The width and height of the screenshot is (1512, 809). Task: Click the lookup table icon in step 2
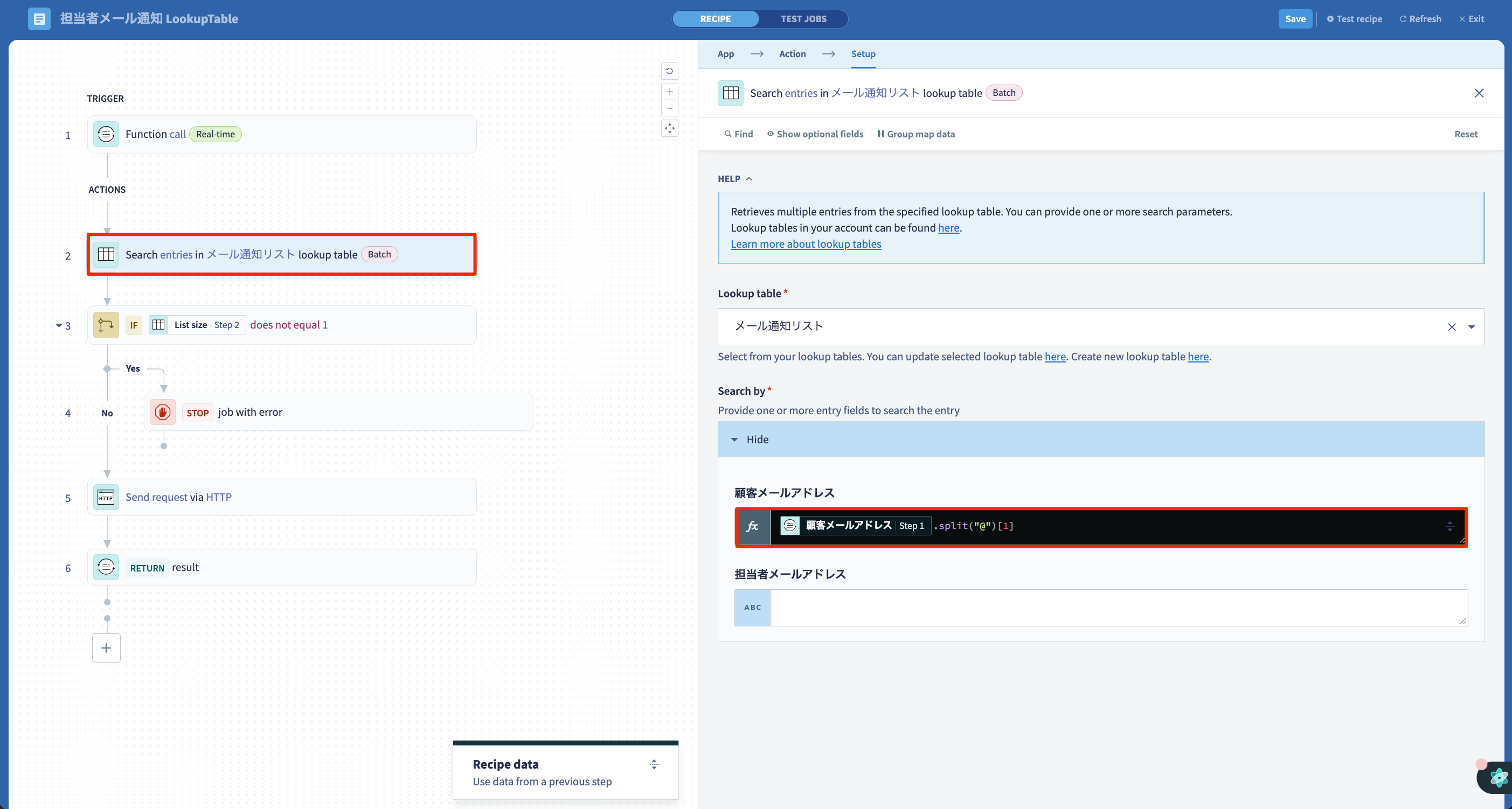click(106, 255)
